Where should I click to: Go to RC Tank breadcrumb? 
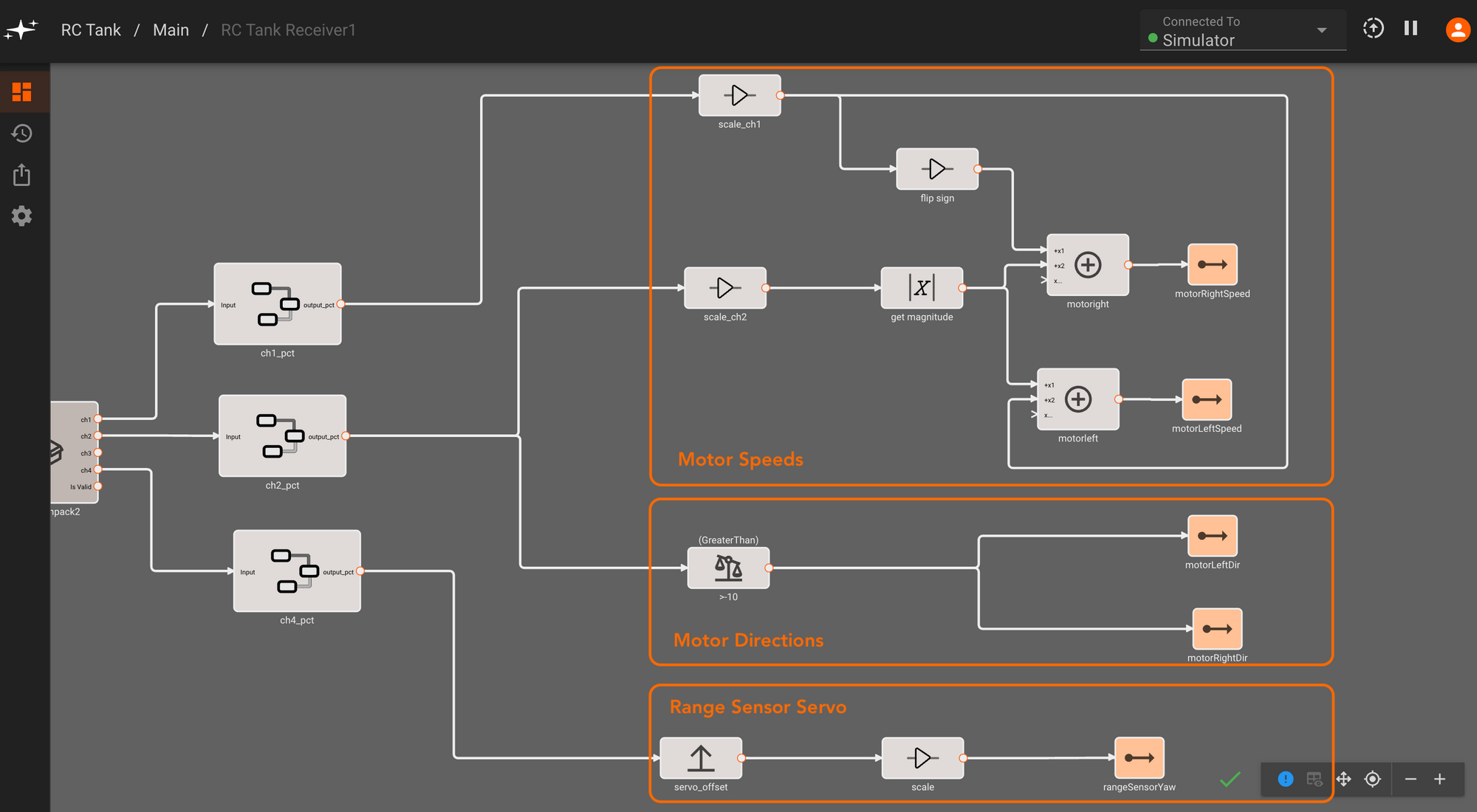pyautogui.click(x=91, y=30)
